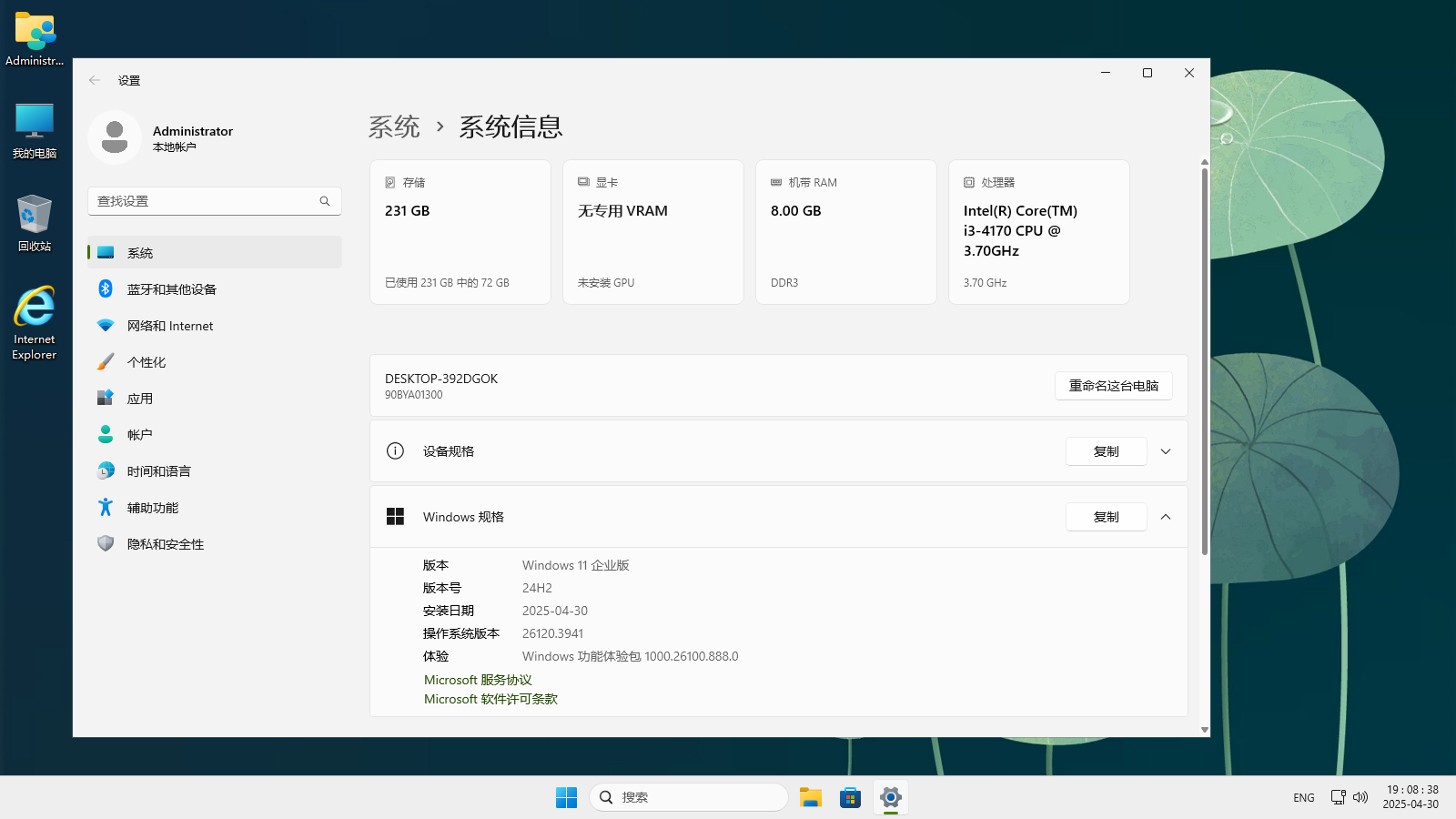This screenshot has width=1456, height=819.
Task: Expand the 设备规格 section chevron
Action: pyautogui.click(x=1166, y=451)
